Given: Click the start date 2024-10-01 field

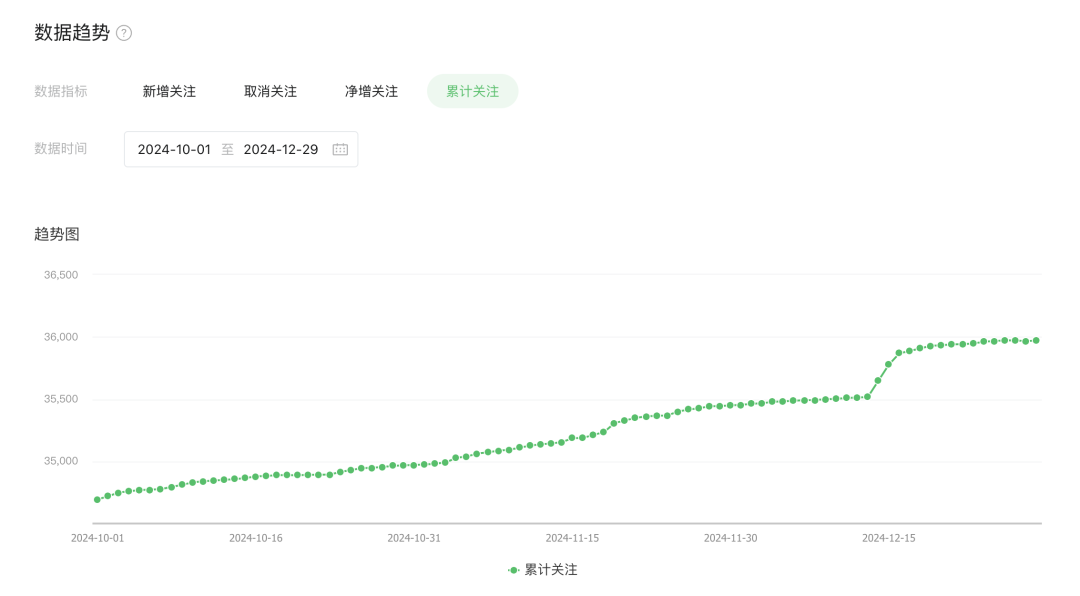Looking at the screenshot, I should click(x=174, y=149).
